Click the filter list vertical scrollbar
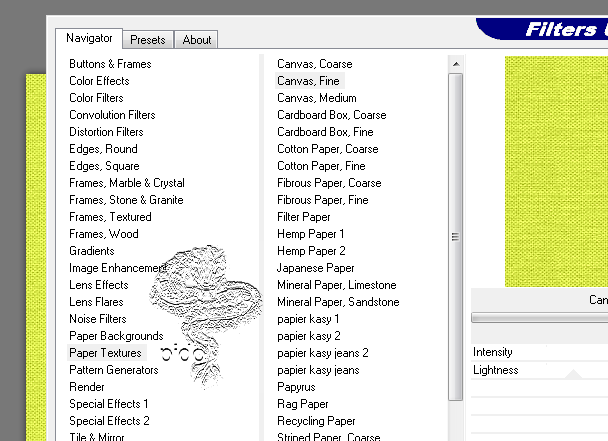 (455, 237)
